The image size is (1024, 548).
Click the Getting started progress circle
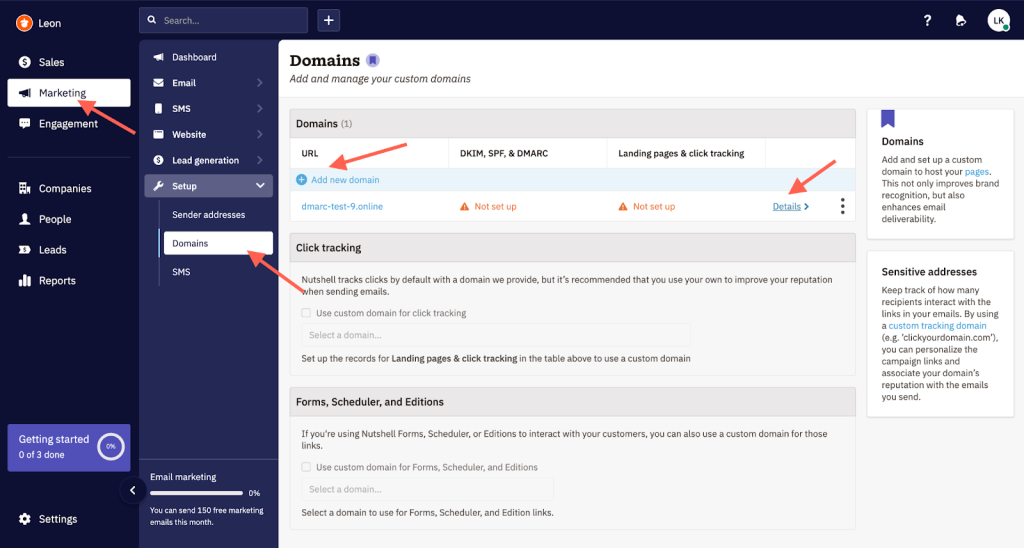pos(111,446)
